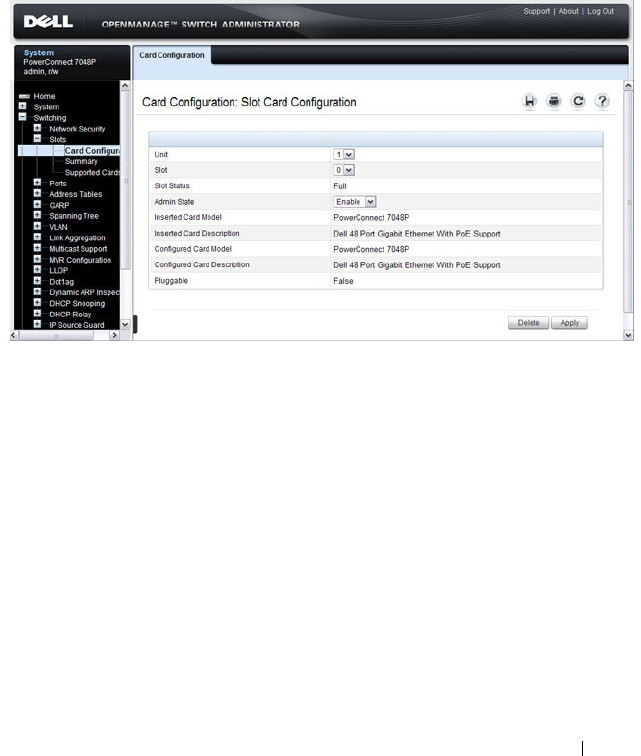The width and height of the screenshot is (641, 756).
Task: Expand the GARP tree node
Action: 37,204
